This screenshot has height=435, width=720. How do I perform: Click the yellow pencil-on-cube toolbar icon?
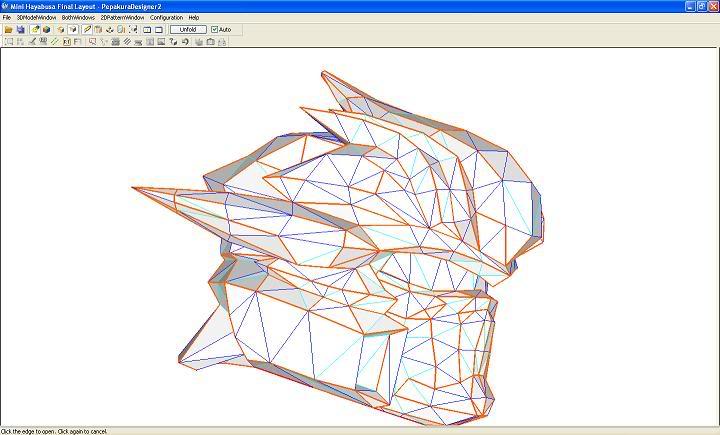(35, 29)
